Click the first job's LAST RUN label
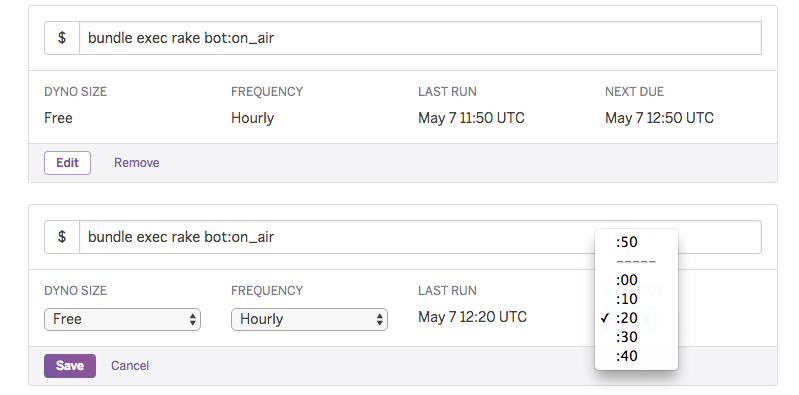This screenshot has width=799, height=395. tap(447, 92)
